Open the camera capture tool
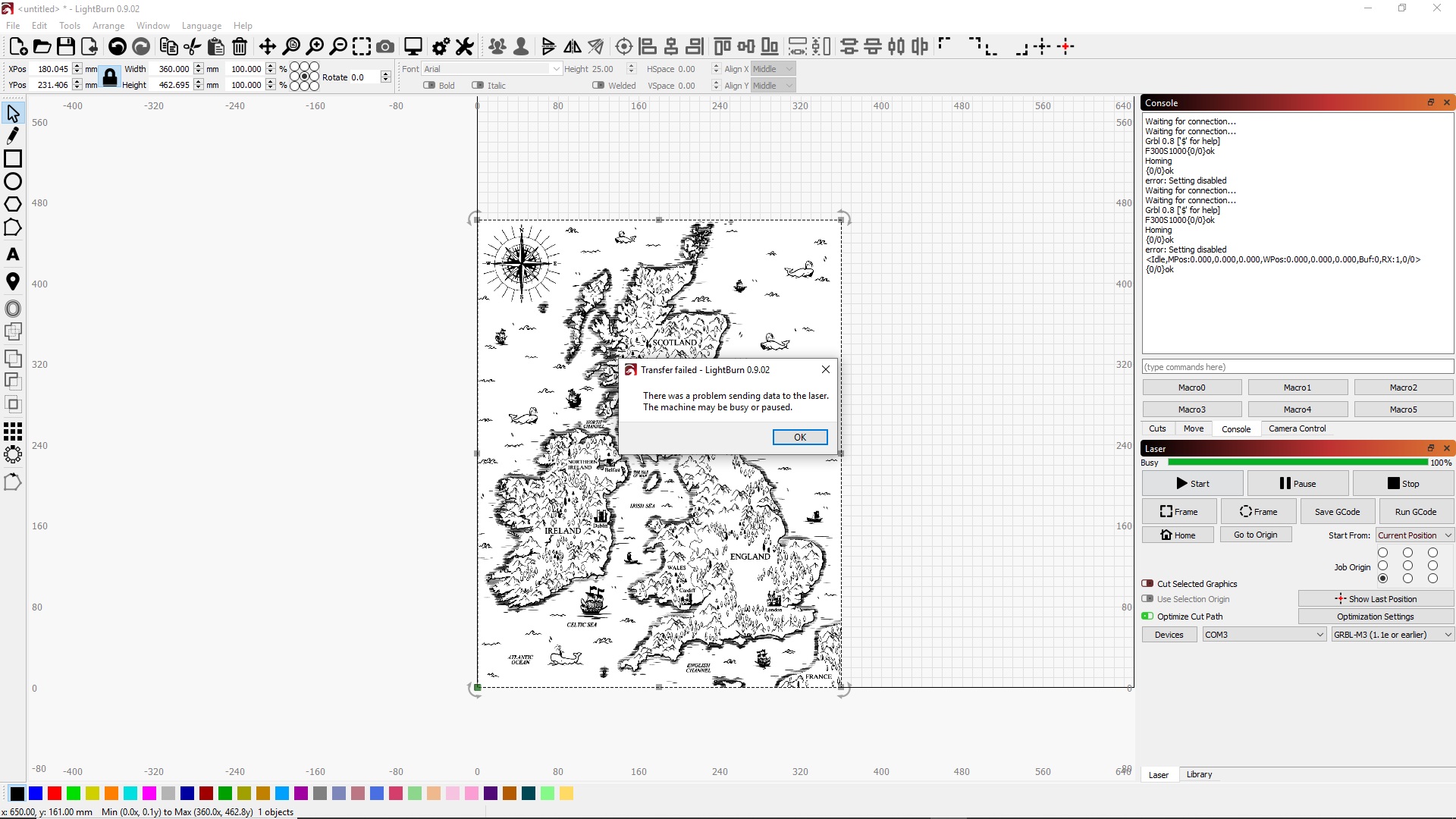The height and width of the screenshot is (819, 1456). pyautogui.click(x=385, y=46)
